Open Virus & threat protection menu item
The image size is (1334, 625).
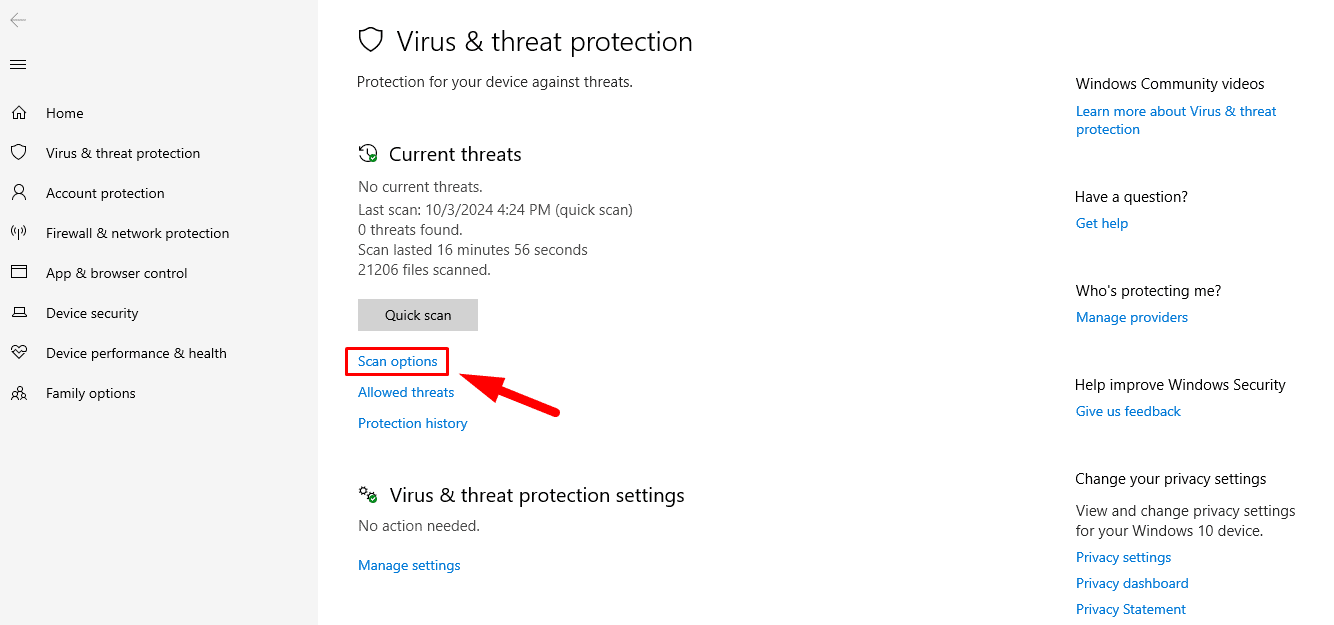click(x=123, y=153)
